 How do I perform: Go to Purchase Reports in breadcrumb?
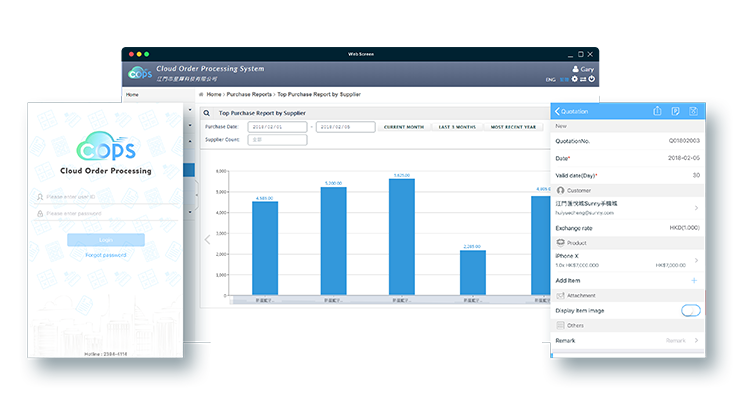click(249, 94)
